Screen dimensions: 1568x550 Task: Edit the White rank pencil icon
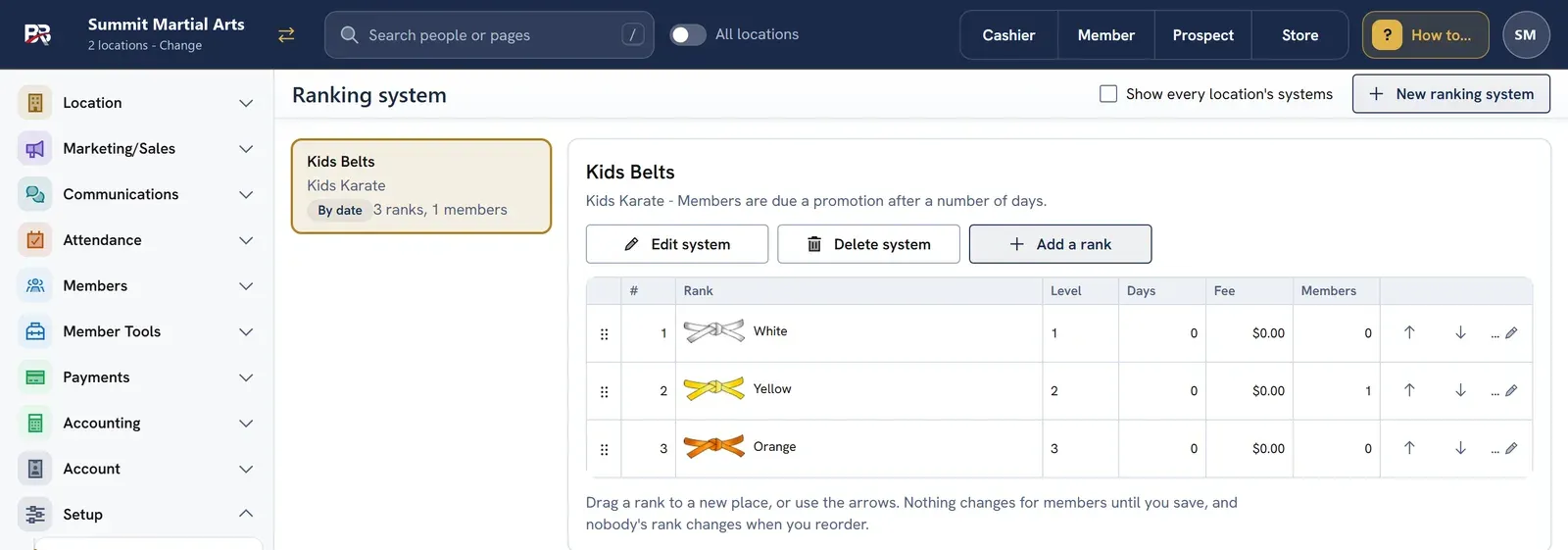click(x=1511, y=333)
